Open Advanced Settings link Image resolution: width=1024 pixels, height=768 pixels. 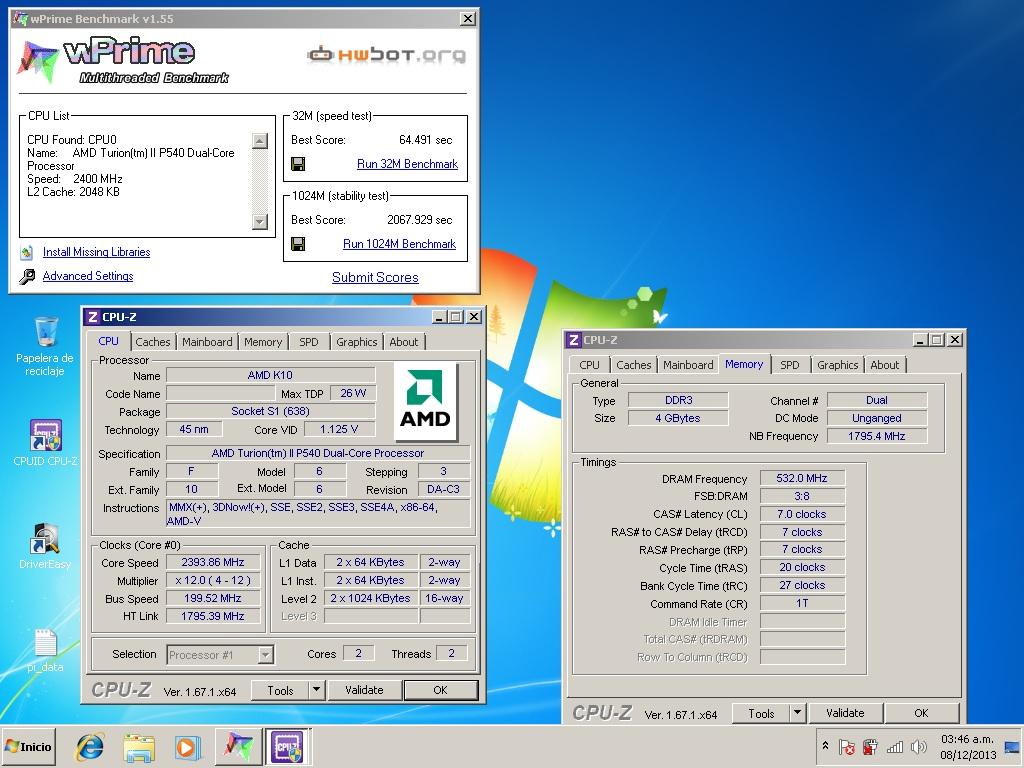88,276
